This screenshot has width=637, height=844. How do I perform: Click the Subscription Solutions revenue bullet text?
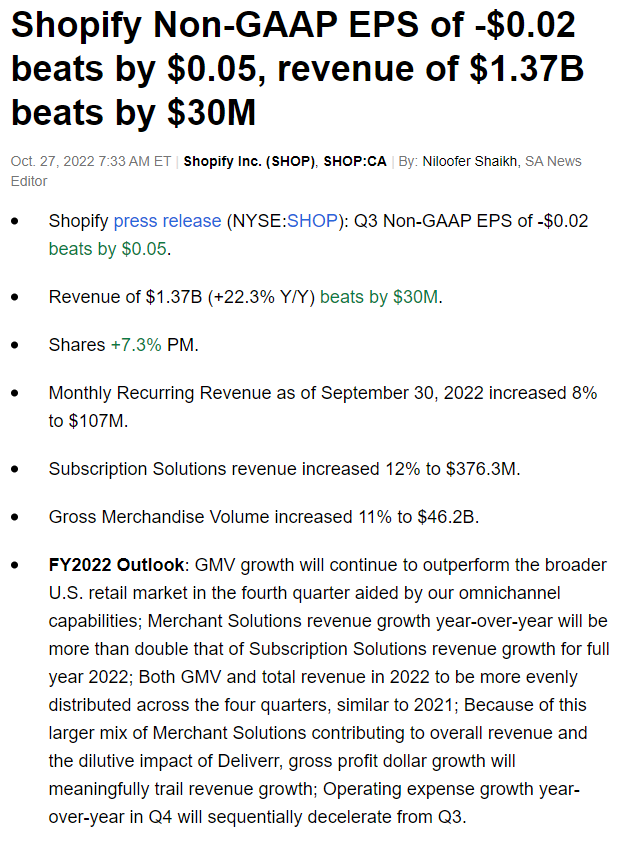click(x=284, y=468)
